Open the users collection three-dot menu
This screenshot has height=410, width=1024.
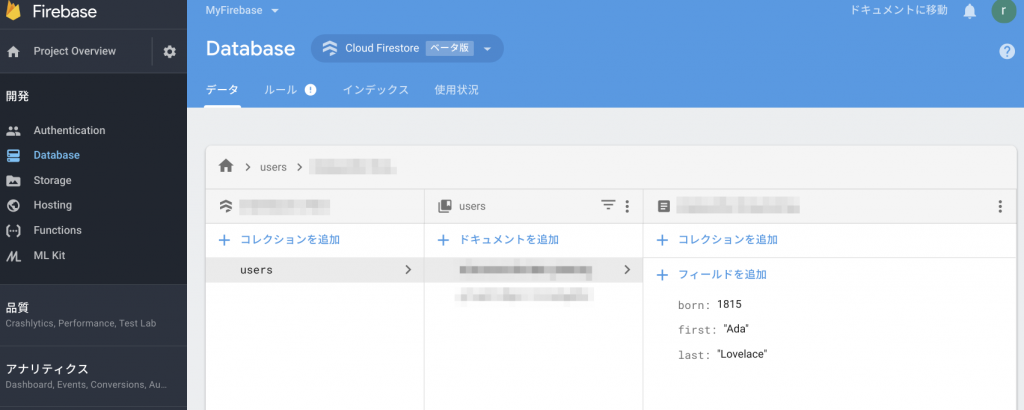pos(627,206)
